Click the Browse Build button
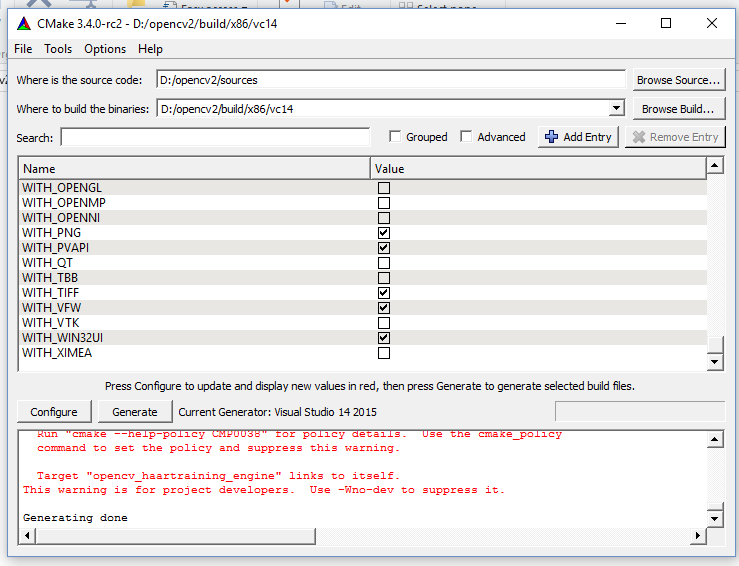This screenshot has width=739, height=566. pyautogui.click(x=679, y=109)
